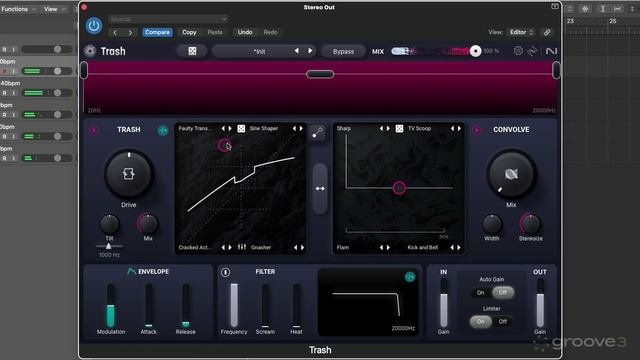The width and height of the screenshot is (640, 360).
Task: Adjust the MIX slider handle
Action: [x=475, y=51]
